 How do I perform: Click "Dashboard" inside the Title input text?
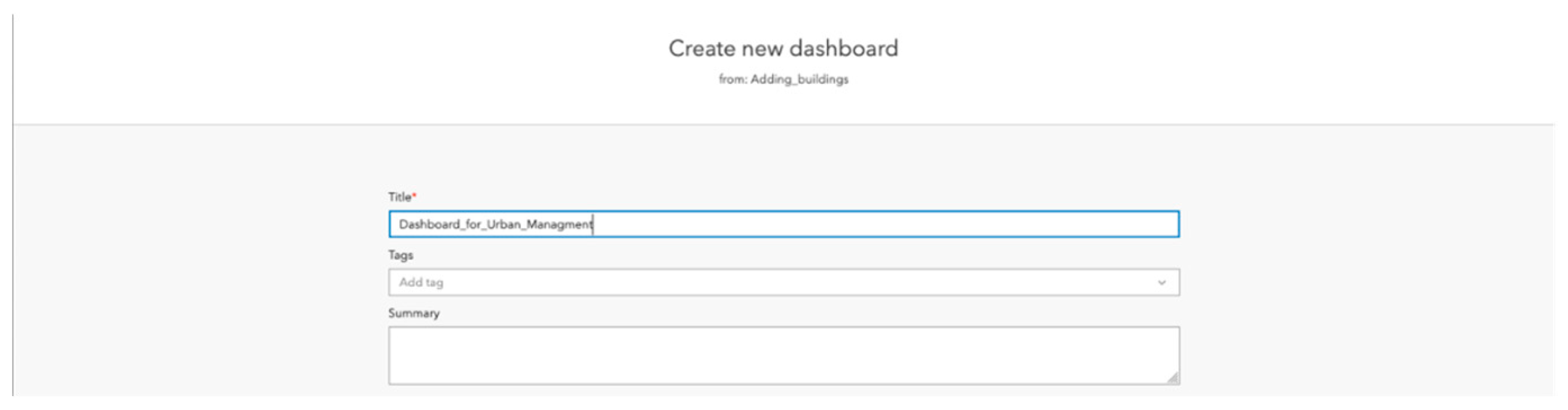click(x=429, y=224)
